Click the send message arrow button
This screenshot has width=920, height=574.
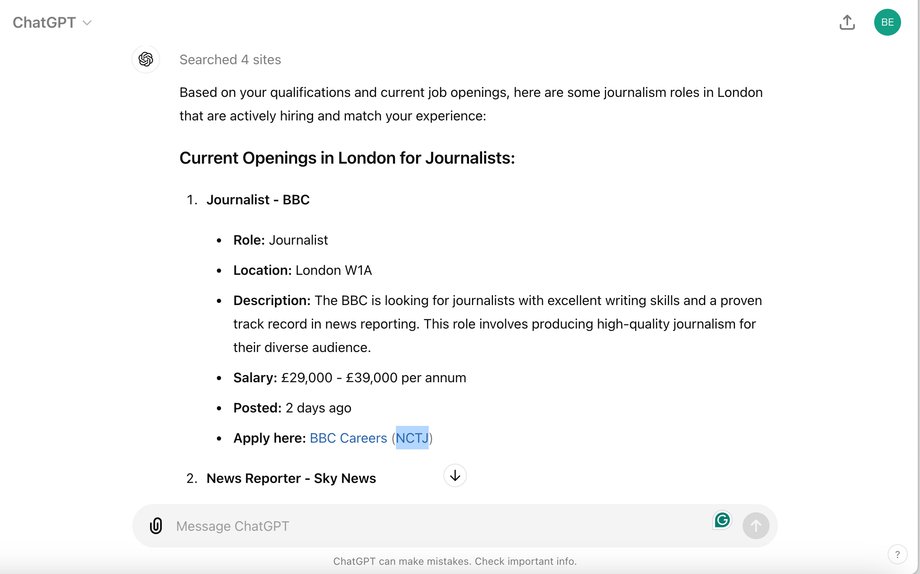click(x=756, y=526)
